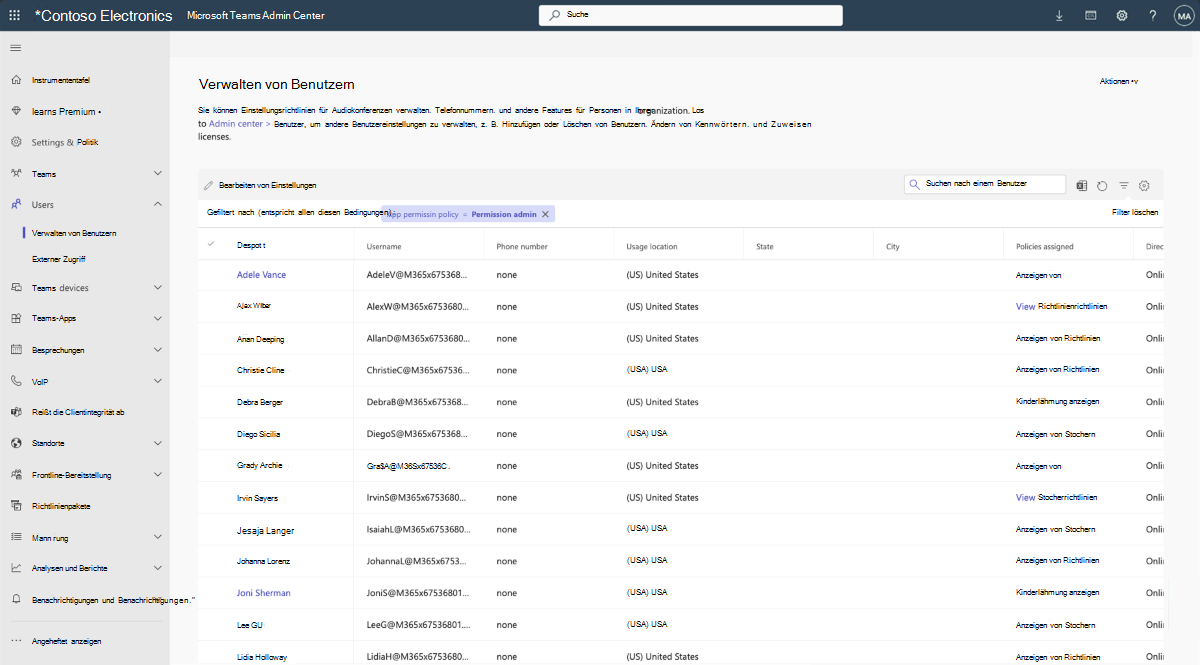Click DebraB@M365x675368... username cell
The image size is (1200, 665).
[x=417, y=402]
